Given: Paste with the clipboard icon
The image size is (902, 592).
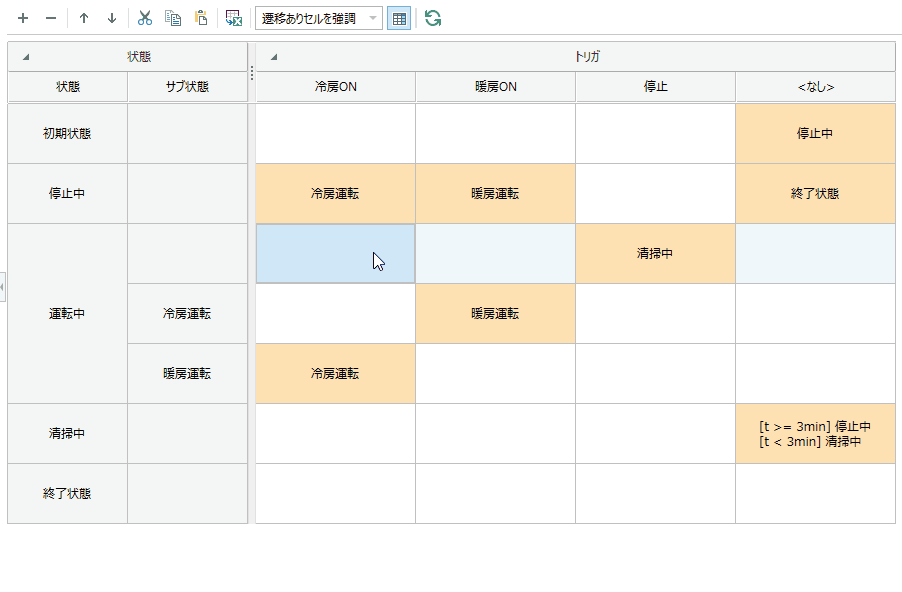Looking at the screenshot, I should pyautogui.click(x=201, y=18).
